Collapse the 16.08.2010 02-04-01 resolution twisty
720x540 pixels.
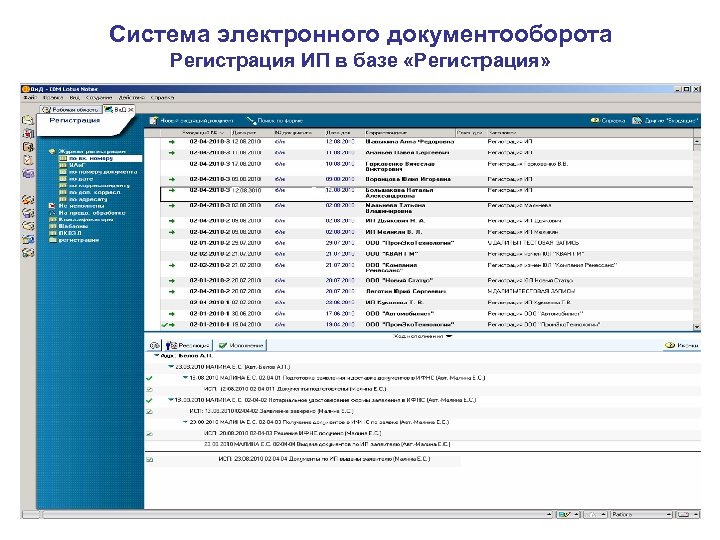click(x=186, y=378)
